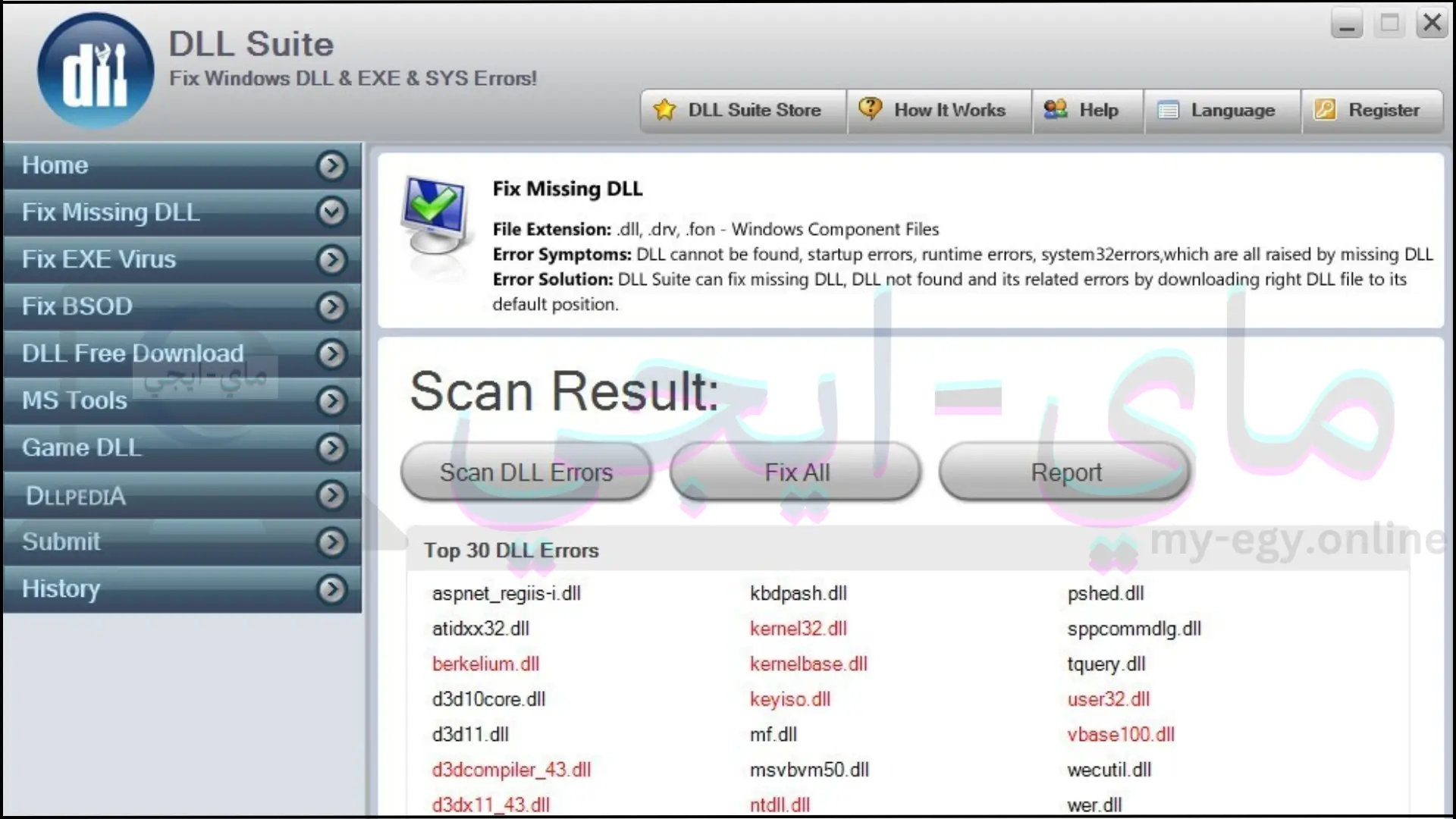Screen dimensions: 1456x819
Task: Open the History section
Action: coord(182,589)
